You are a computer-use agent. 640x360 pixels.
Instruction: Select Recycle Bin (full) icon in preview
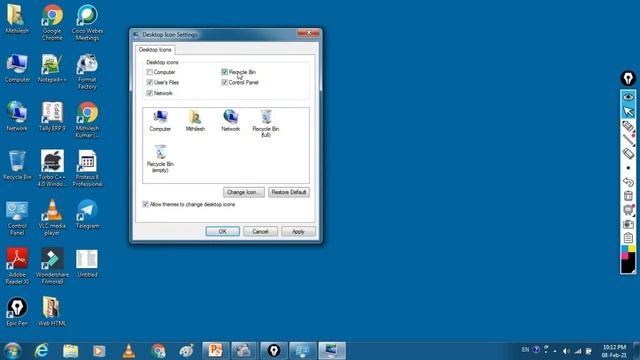tap(266, 124)
